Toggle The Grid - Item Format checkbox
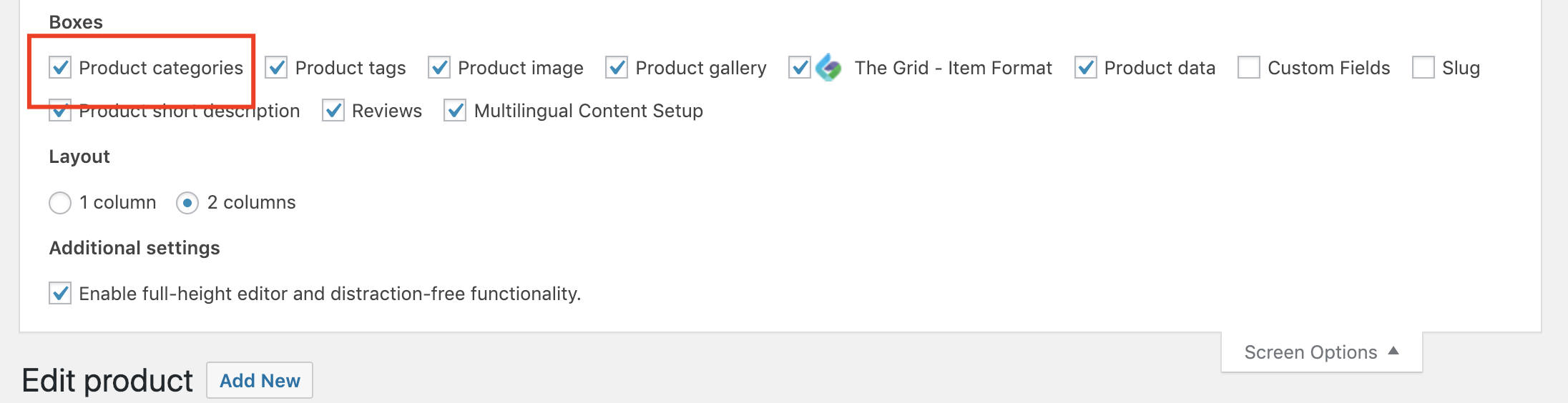1568x403 pixels. (x=800, y=68)
